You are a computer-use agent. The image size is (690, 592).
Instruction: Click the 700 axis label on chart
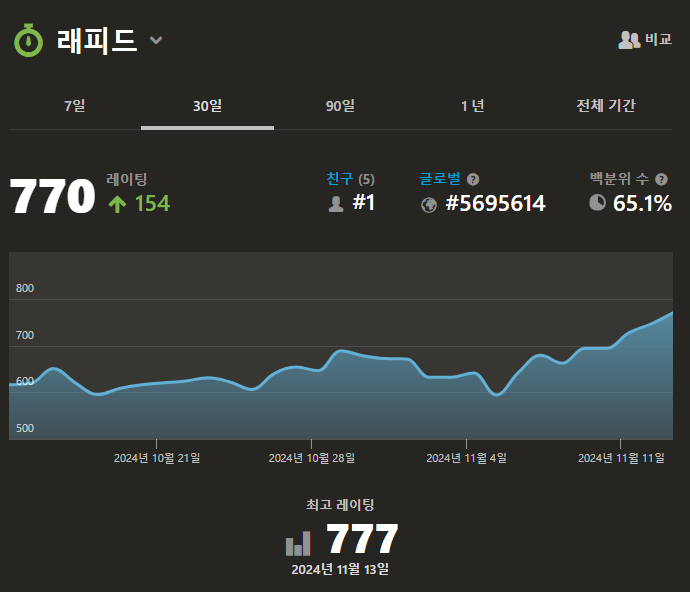[x=25, y=335]
